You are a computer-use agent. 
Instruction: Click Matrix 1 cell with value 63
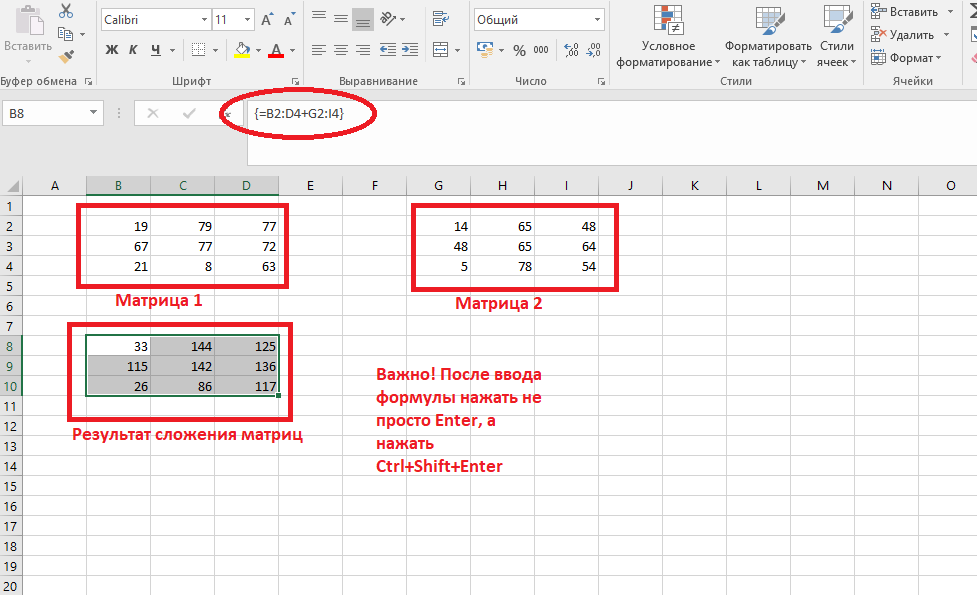pyautogui.click(x=247, y=267)
